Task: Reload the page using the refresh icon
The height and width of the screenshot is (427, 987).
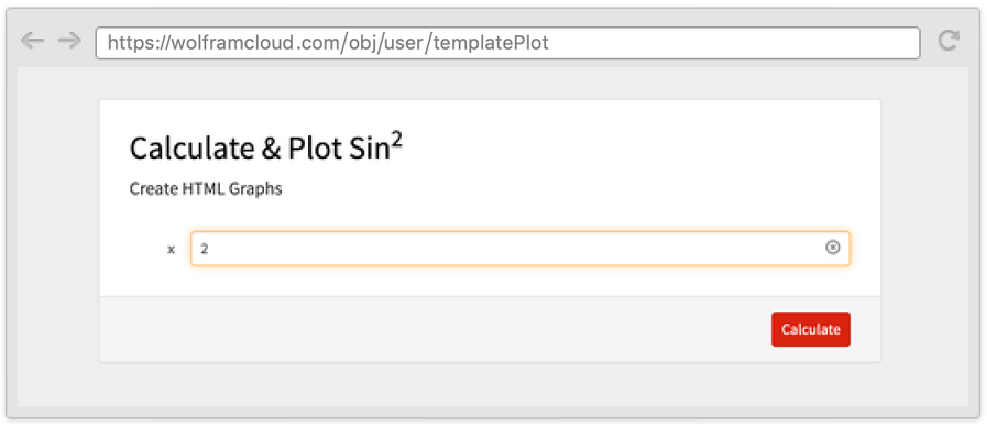Action: tap(949, 41)
